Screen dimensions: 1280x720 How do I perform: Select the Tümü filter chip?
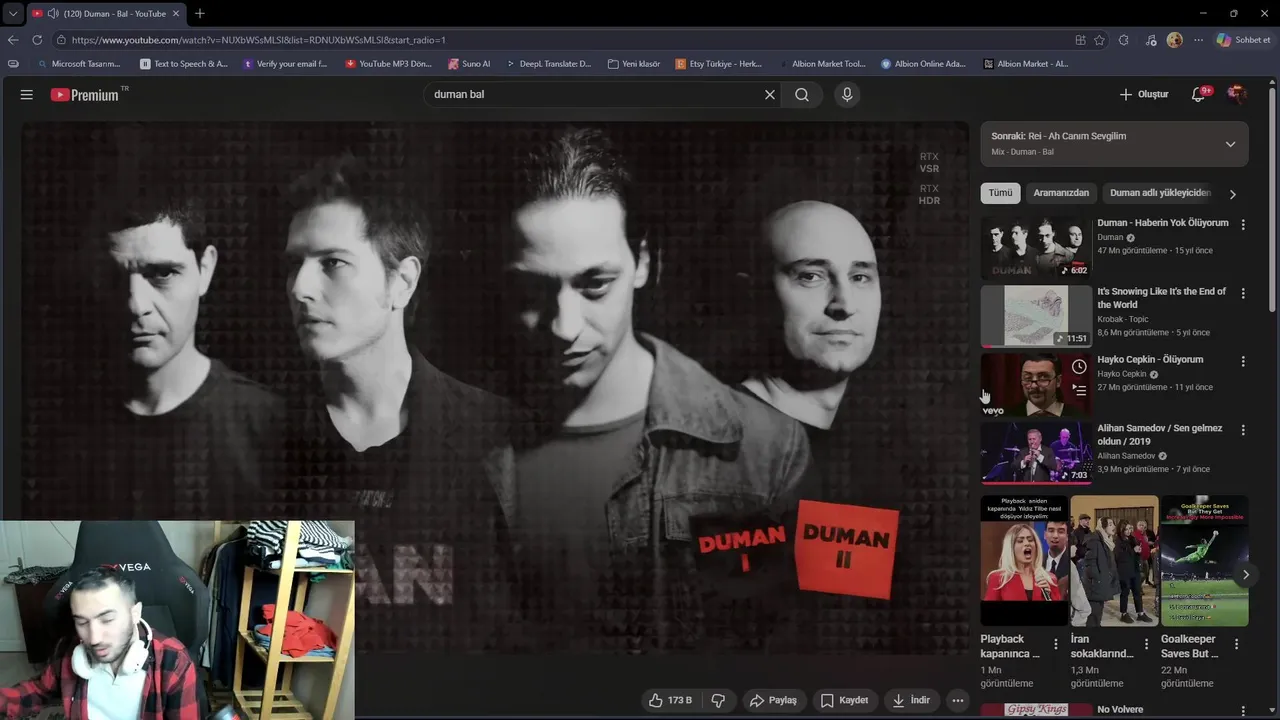point(1000,193)
